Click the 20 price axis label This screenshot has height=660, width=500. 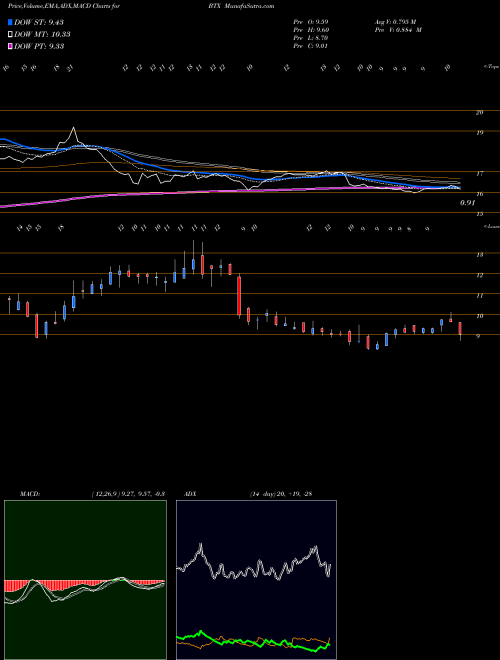point(479,112)
